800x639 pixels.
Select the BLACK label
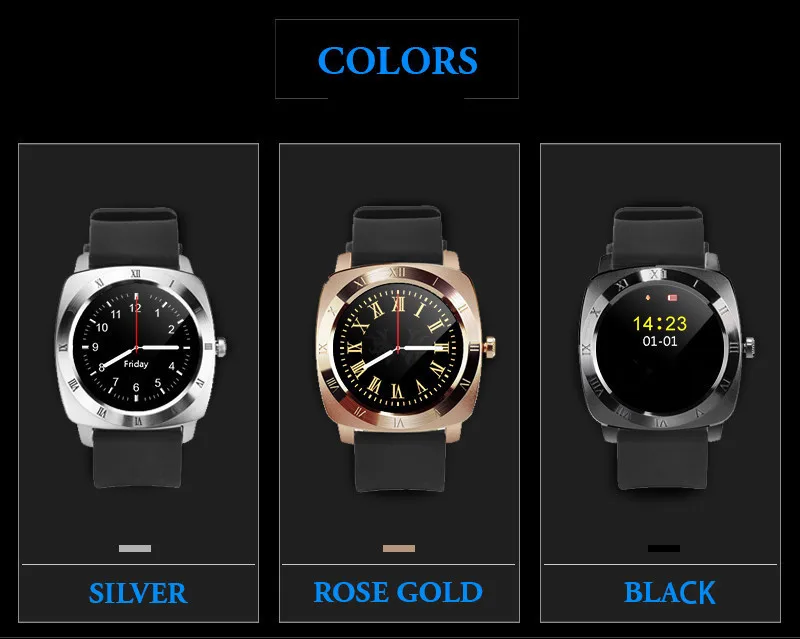click(670, 593)
